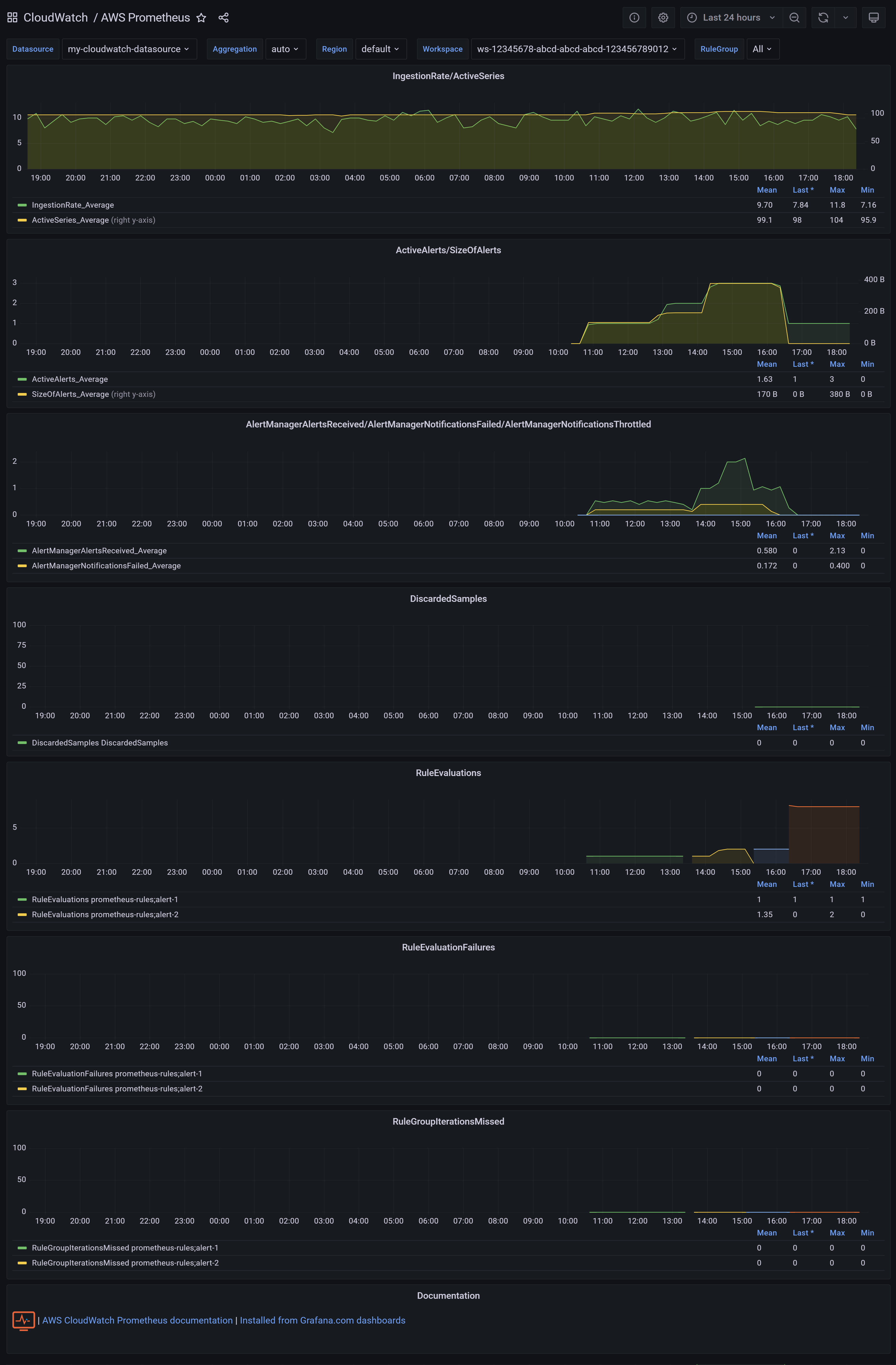Sort IngestionRate legend by Mean

coord(767,190)
